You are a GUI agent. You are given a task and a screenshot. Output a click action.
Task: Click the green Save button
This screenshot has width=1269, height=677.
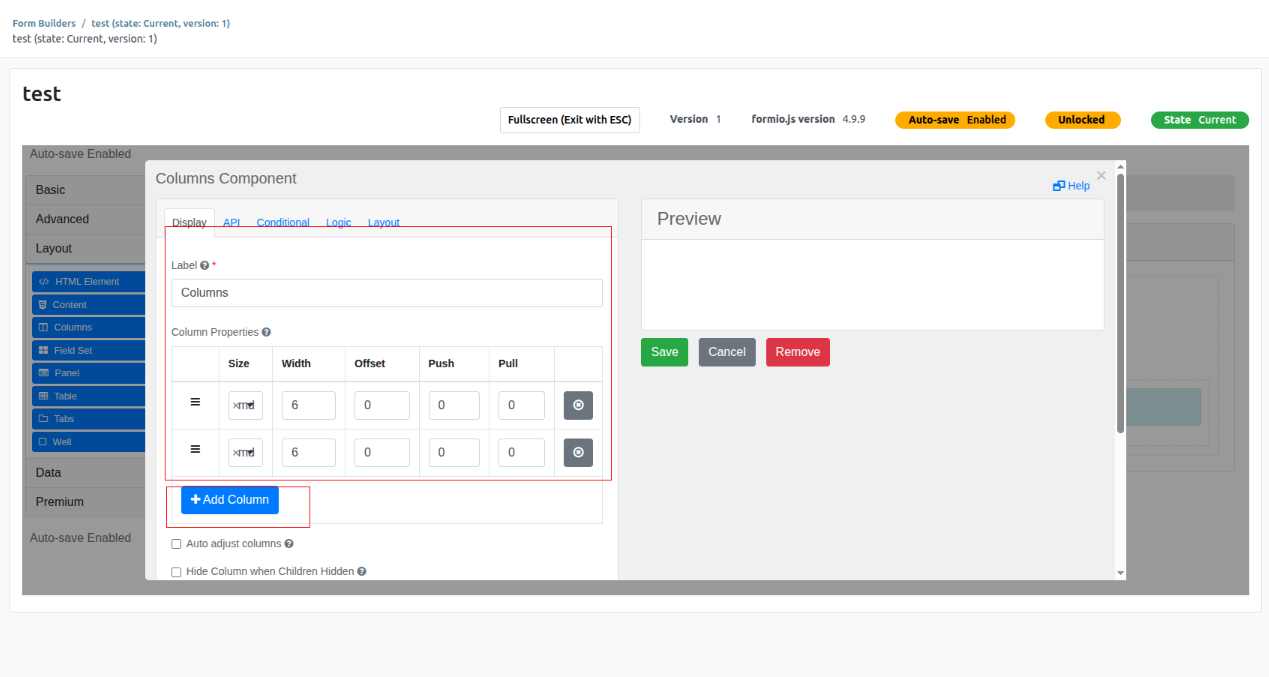pos(664,352)
